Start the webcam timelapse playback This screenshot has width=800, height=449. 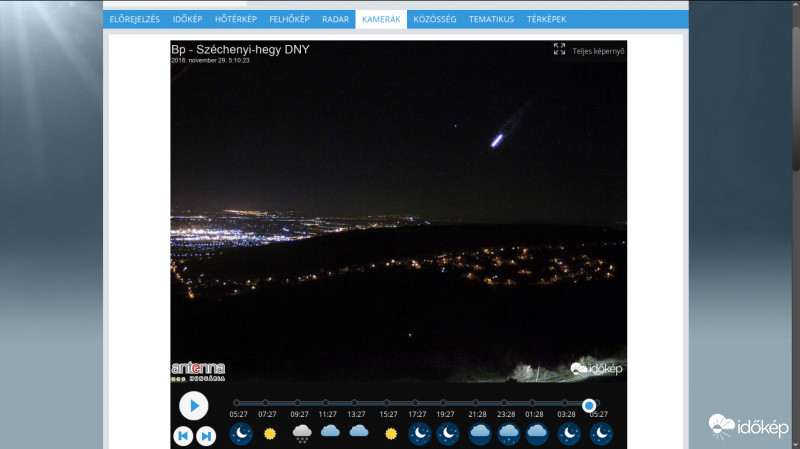194,406
